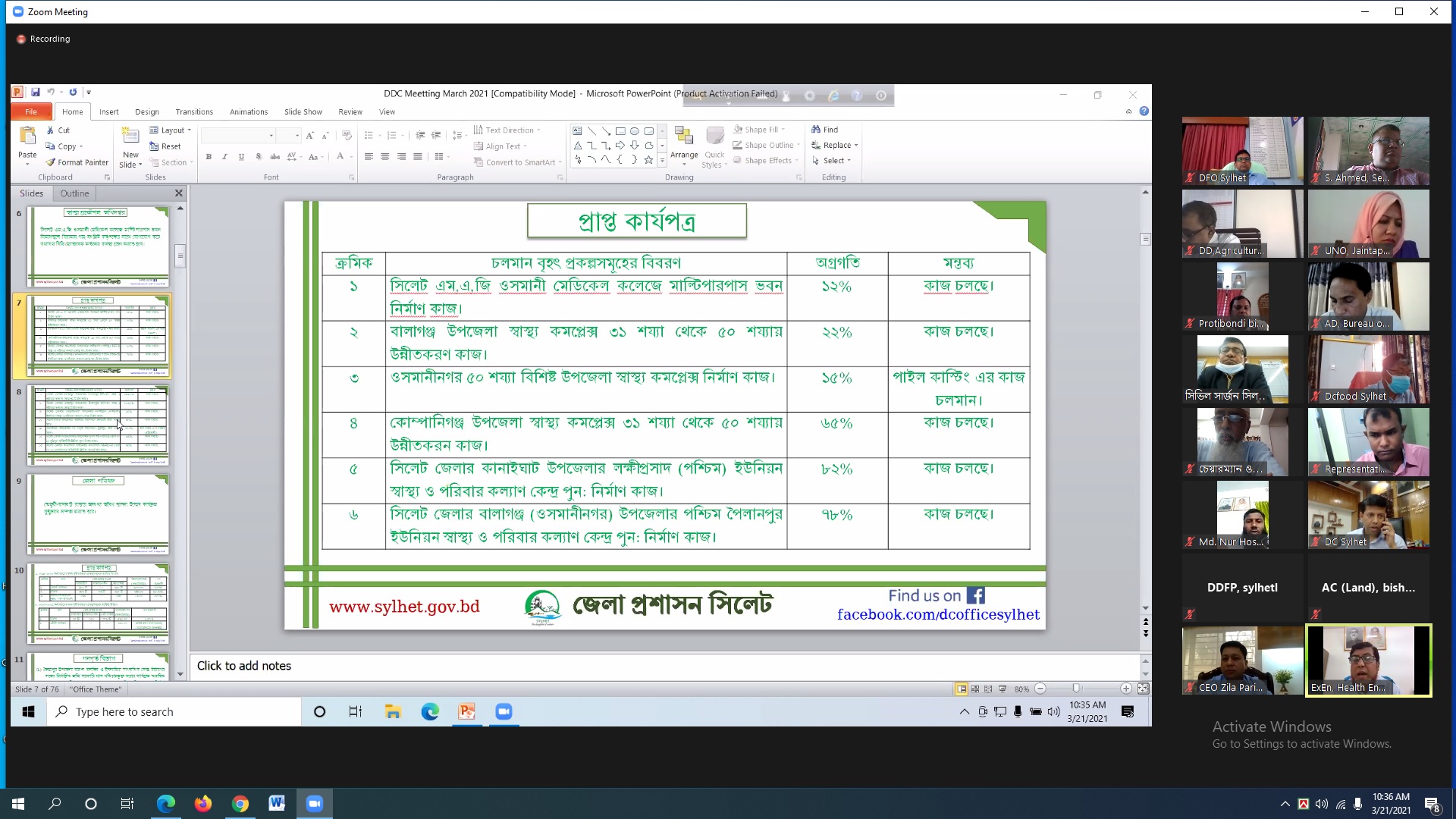
Task: Open Zoom app from Windows taskbar
Action: click(314, 804)
